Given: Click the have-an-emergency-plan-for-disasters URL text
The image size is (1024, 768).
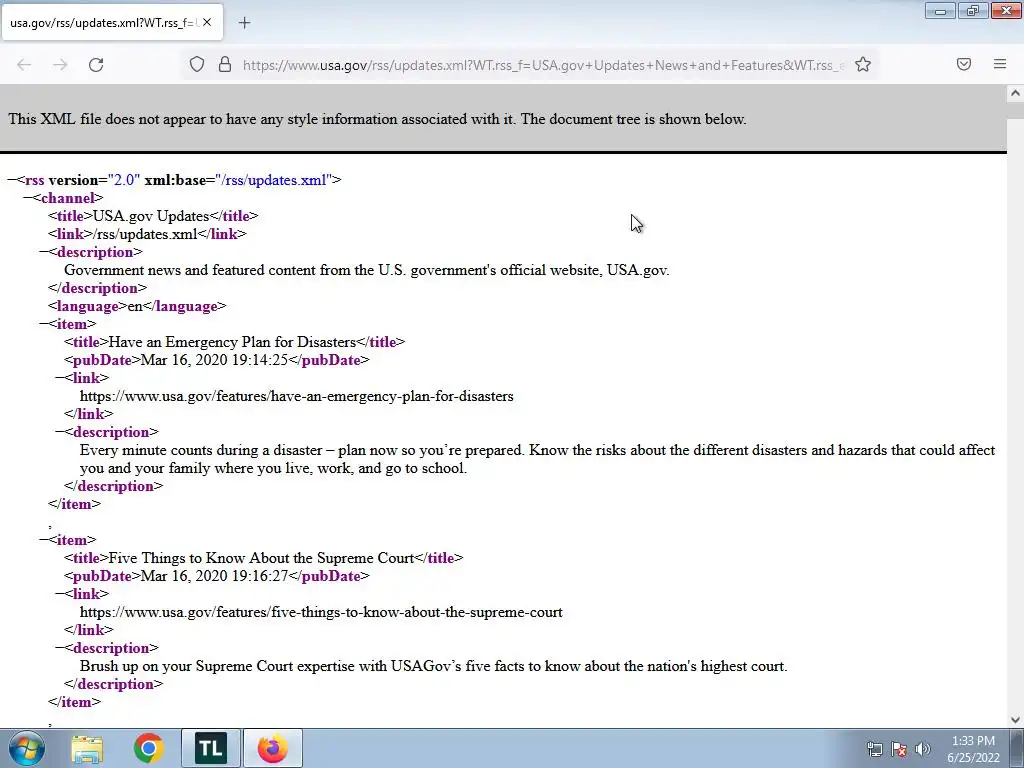Looking at the screenshot, I should (296, 396).
